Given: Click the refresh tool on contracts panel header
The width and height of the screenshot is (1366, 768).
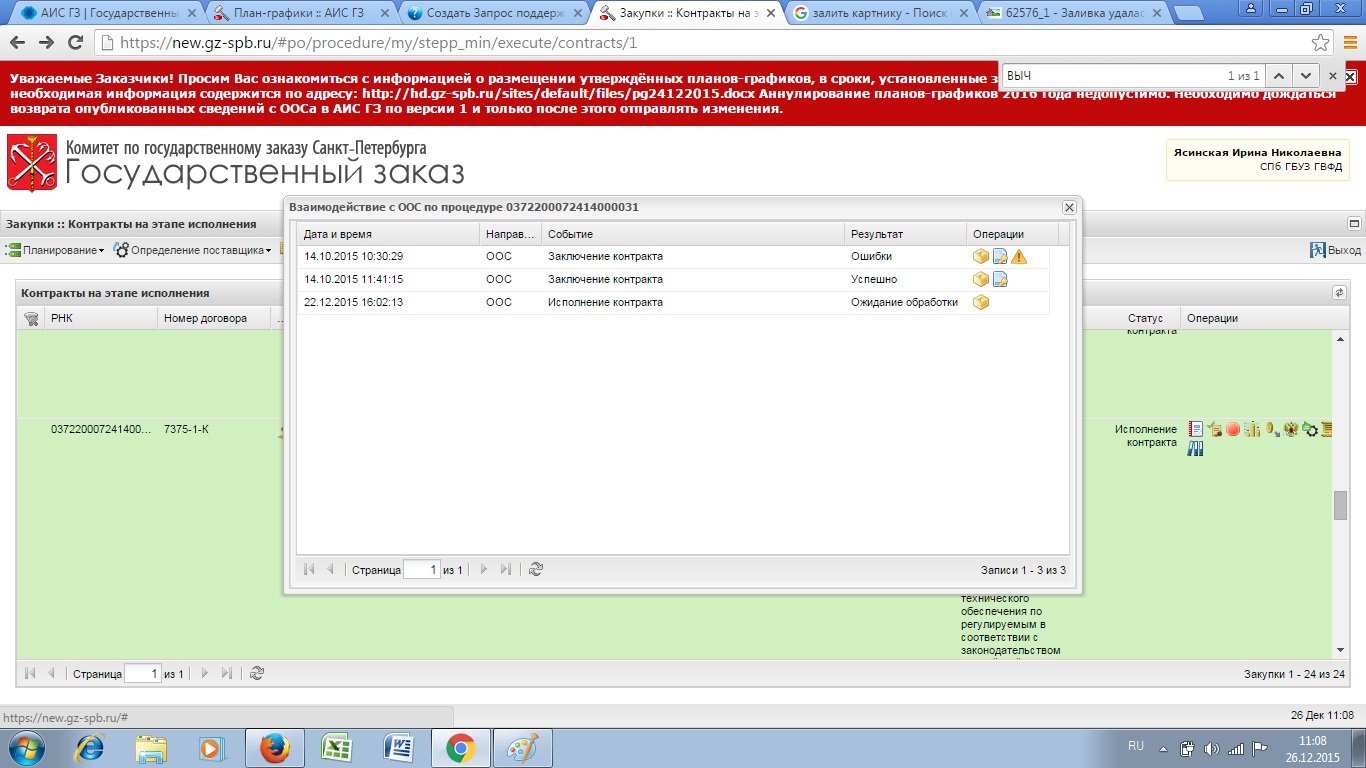Looking at the screenshot, I should (x=1339, y=293).
